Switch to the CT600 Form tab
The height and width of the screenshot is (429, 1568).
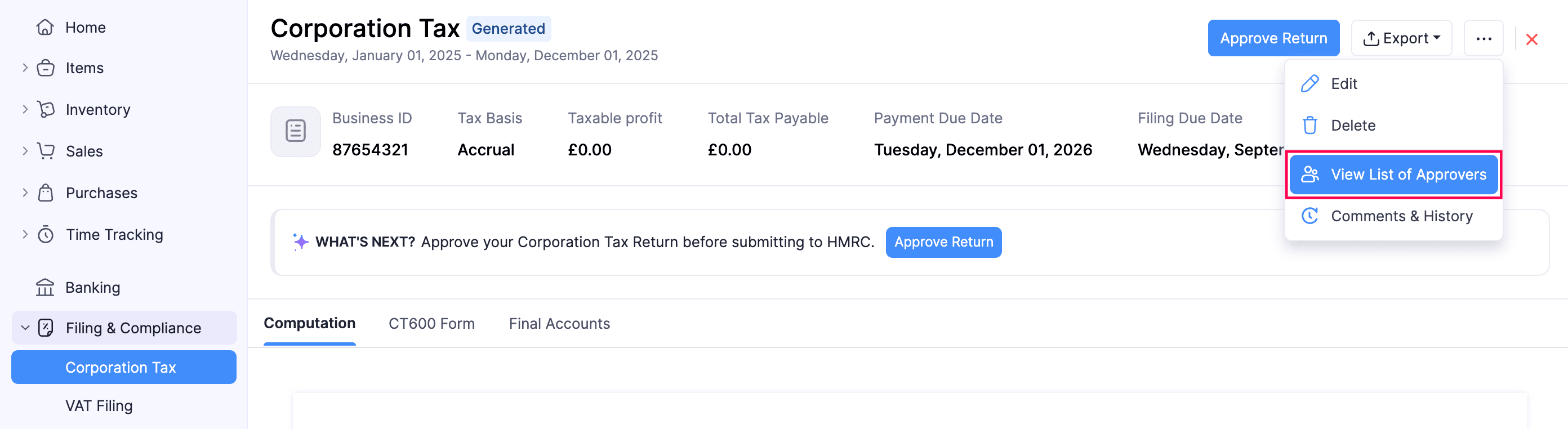point(431,324)
